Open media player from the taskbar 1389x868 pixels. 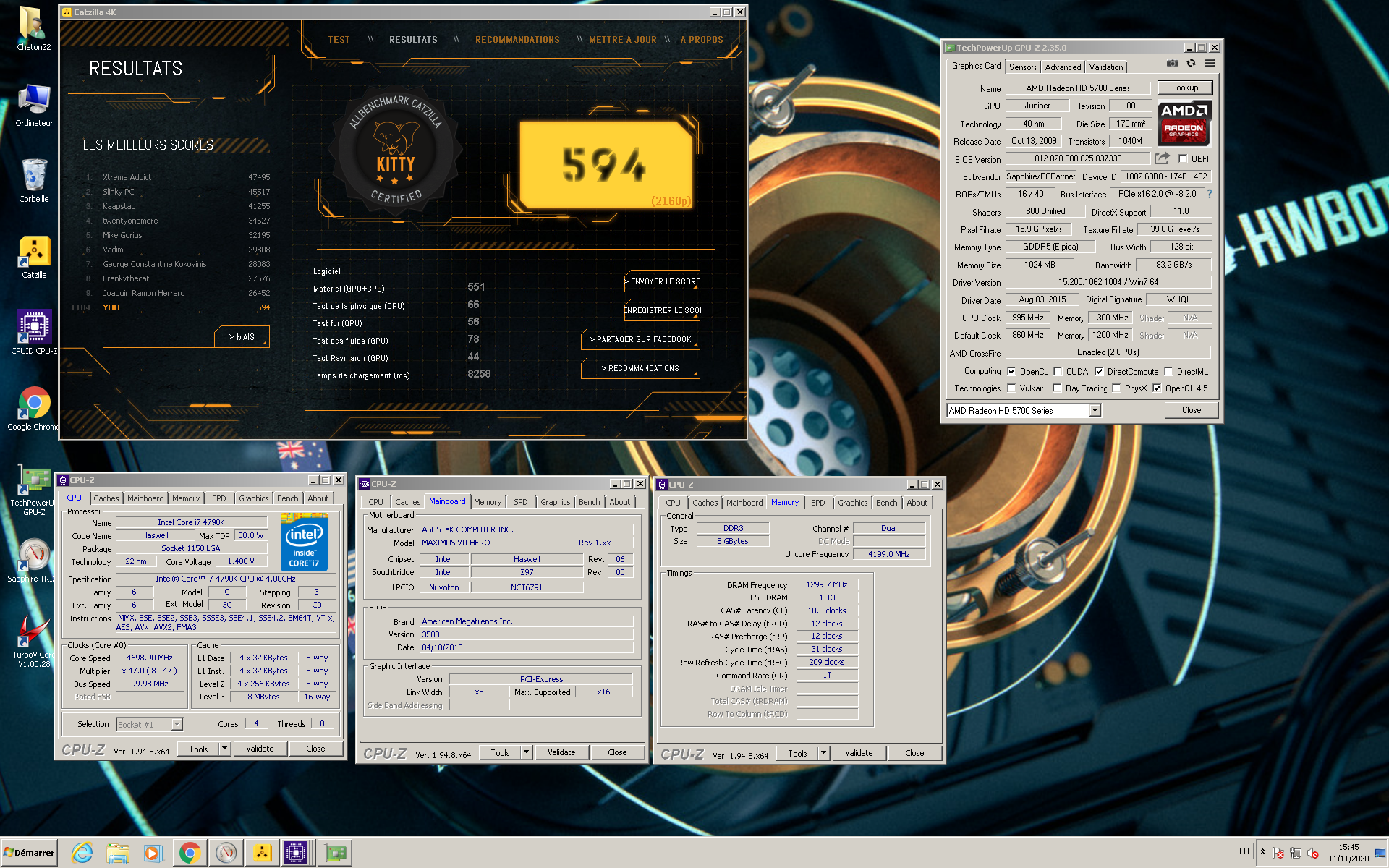153,853
